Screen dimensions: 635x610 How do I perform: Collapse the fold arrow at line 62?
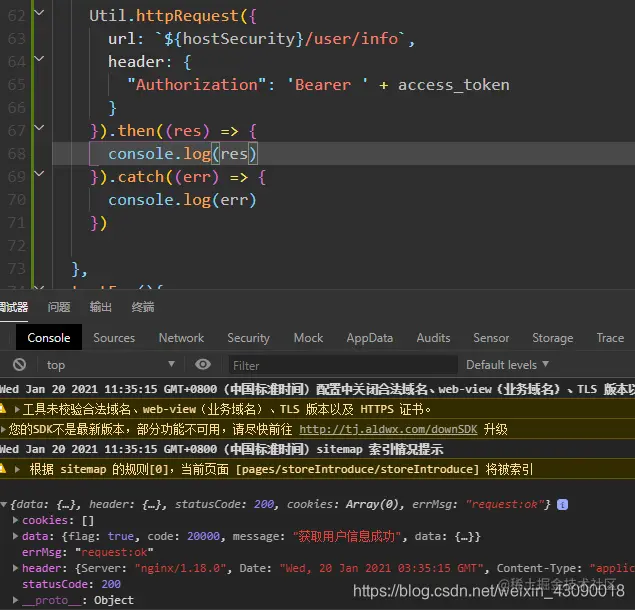click(x=39, y=13)
